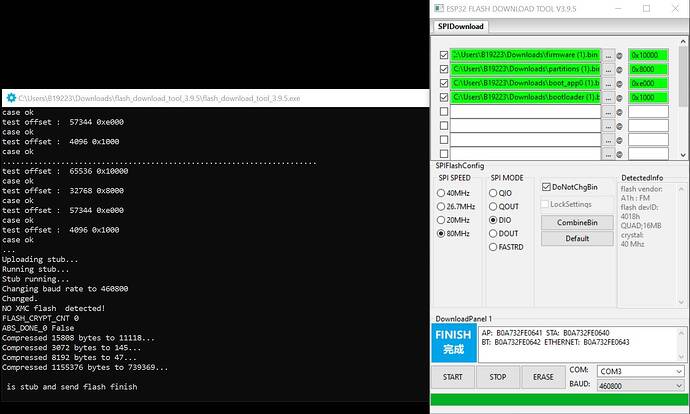This screenshot has height=414, width=690.
Task: Open browse button in fifth empty file row
Action: (608, 112)
